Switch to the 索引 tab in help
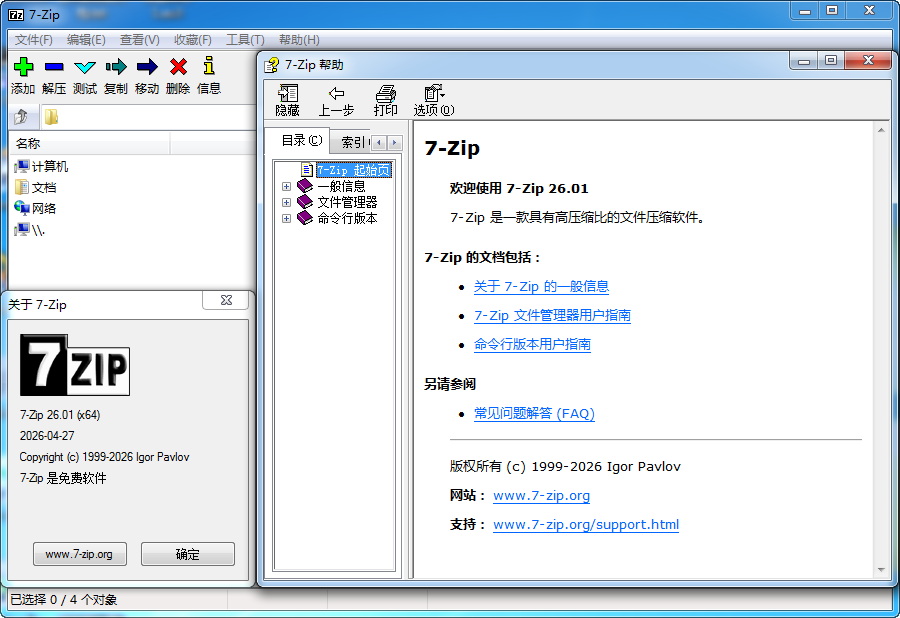This screenshot has height=618, width=900. [352, 142]
